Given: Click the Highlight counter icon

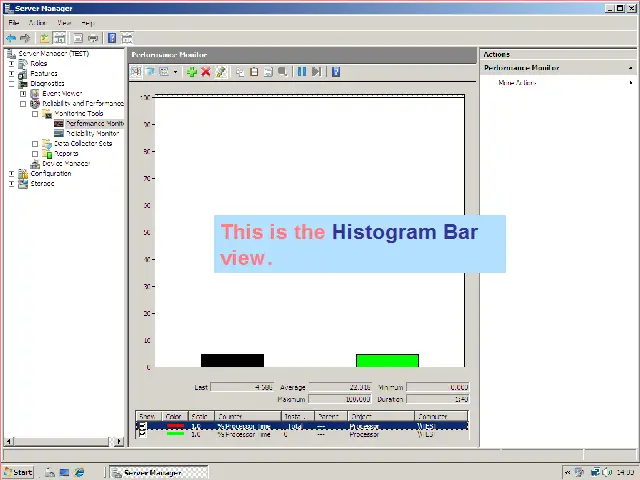Looking at the screenshot, I should pyautogui.click(x=221, y=72).
